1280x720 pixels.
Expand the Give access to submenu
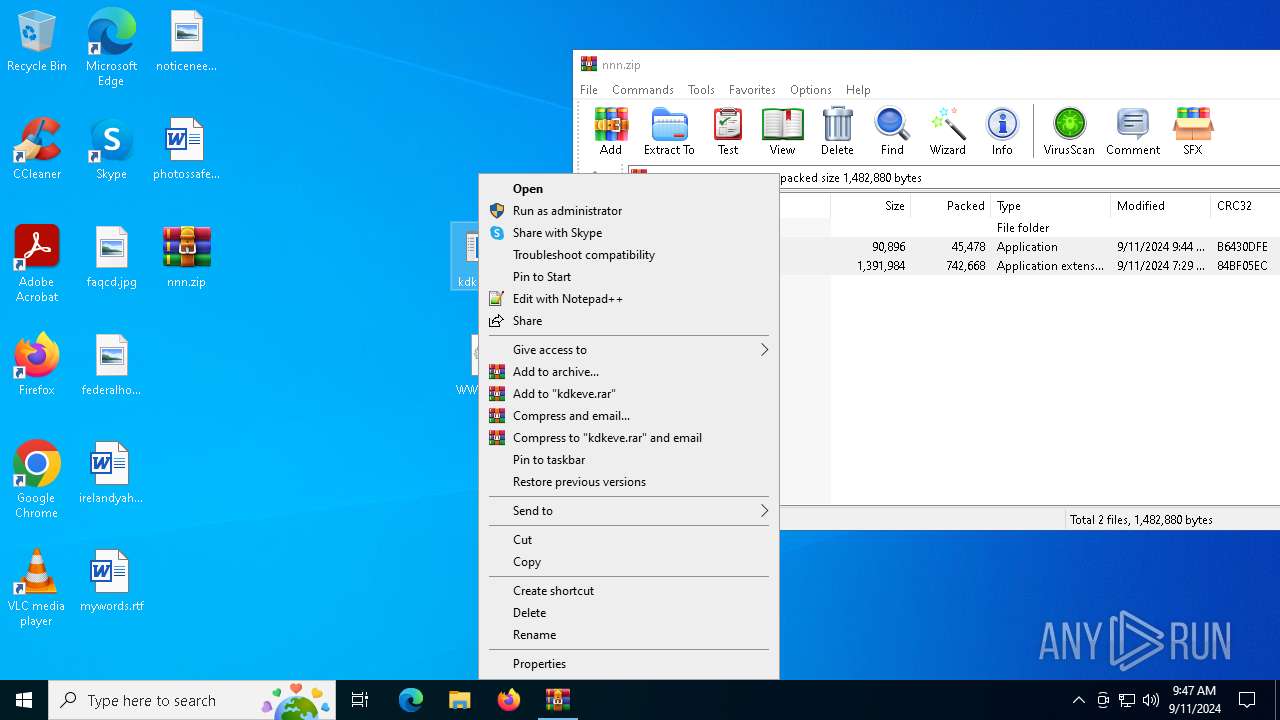[629, 350]
